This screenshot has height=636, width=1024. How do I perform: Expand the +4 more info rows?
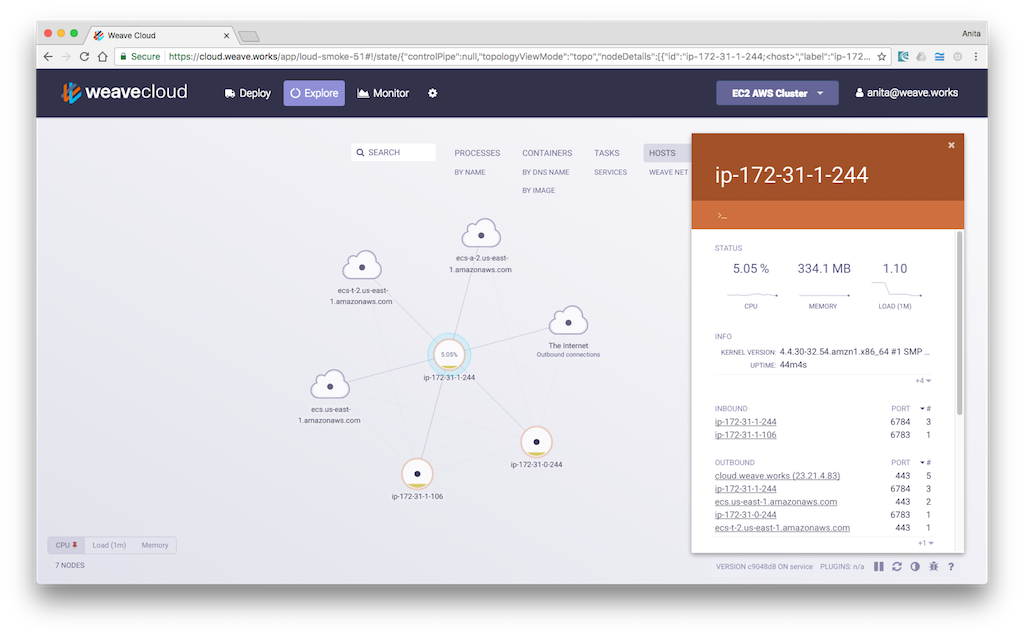coord(923,381)
